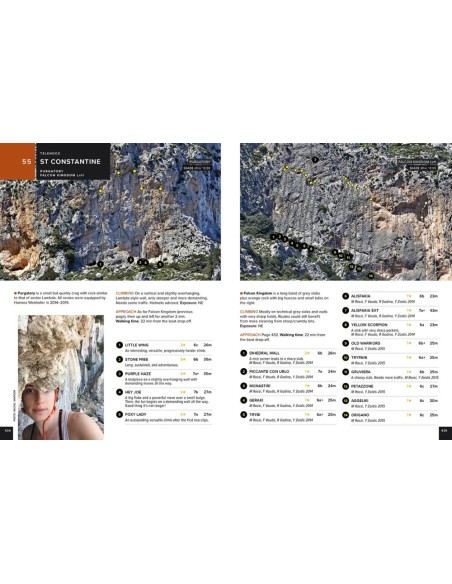The width and height of the screenshot is (452, 584).
Task: Click the number 4 circle beside GERAKI
Action: 244,400
